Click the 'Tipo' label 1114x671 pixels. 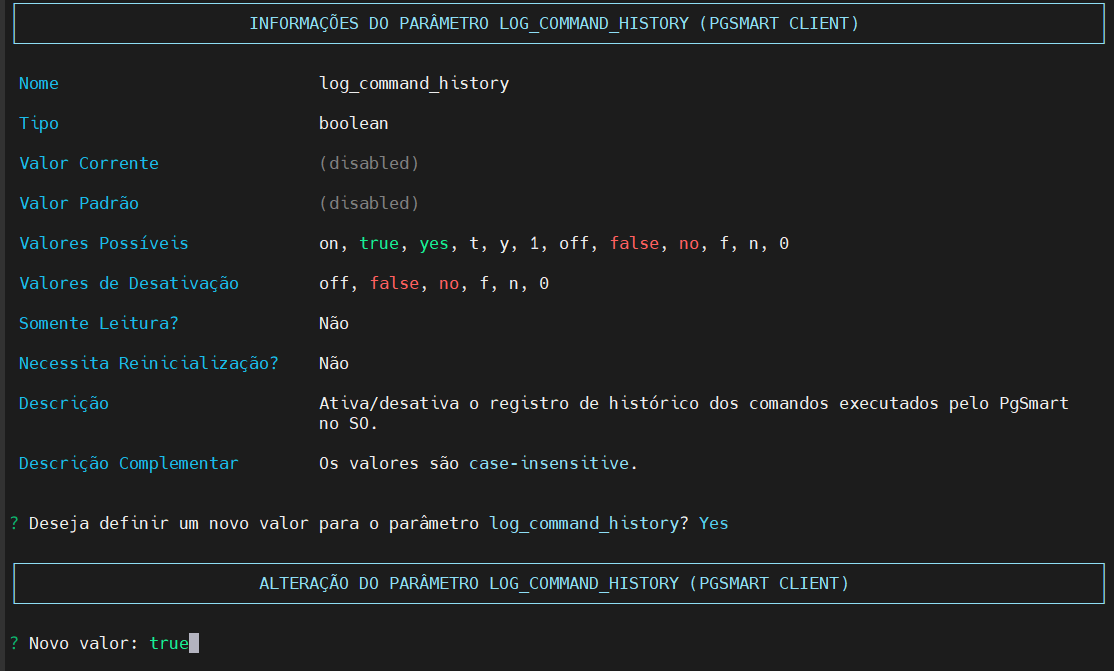38,124
